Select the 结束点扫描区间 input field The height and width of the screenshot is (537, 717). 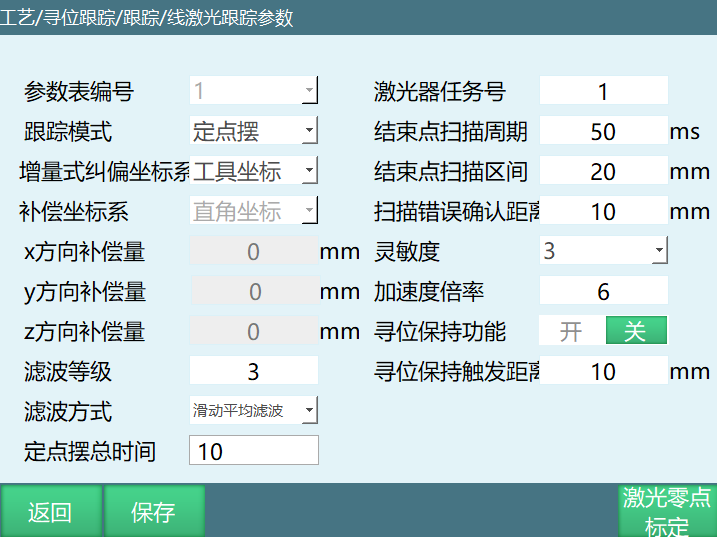click(603, 171)
